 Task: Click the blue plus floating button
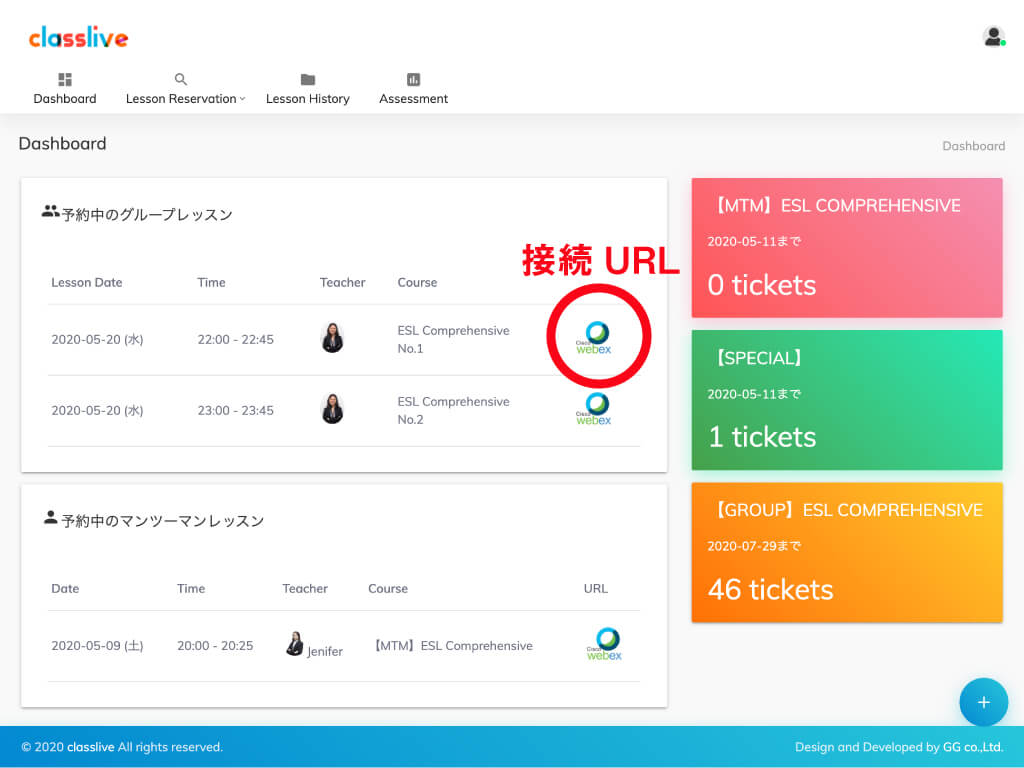984,702
